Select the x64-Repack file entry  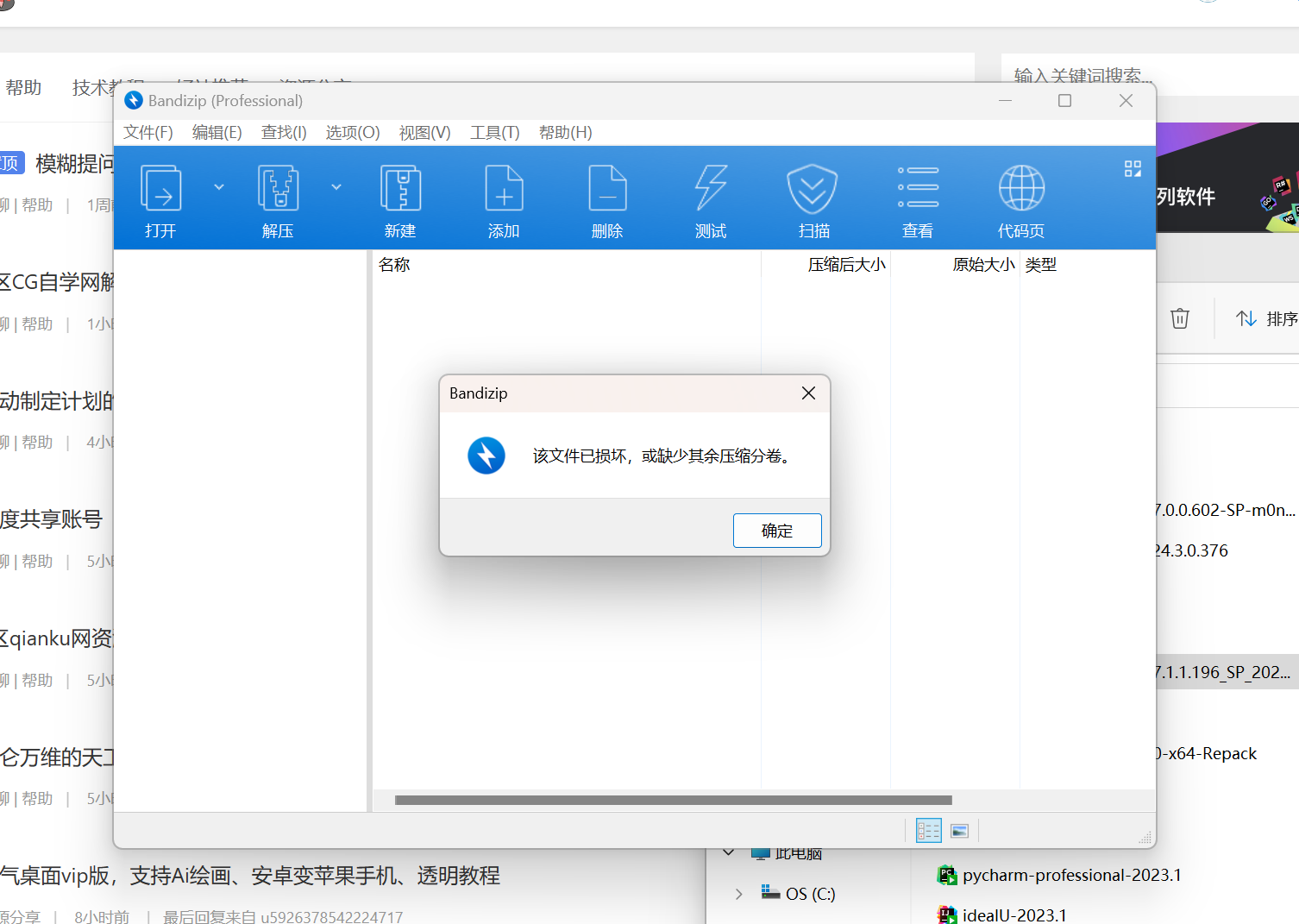[x=1206, y=753]
